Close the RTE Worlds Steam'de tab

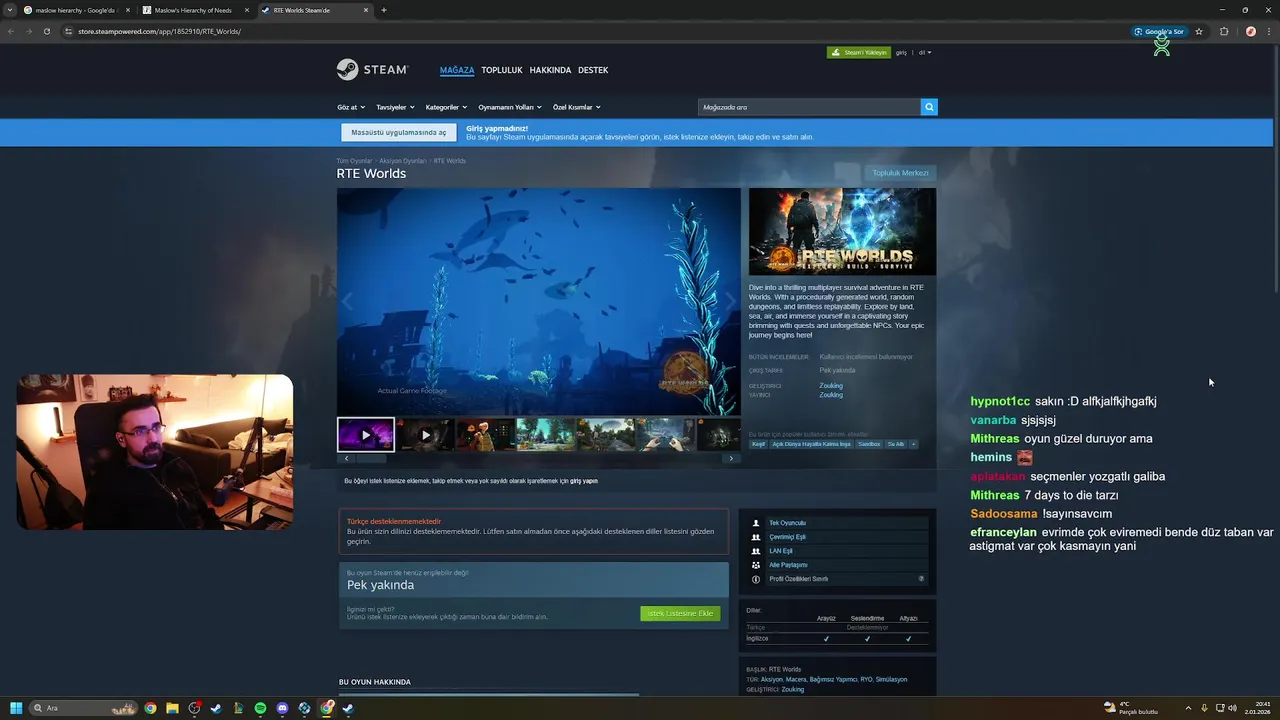[x=366, y=10]
